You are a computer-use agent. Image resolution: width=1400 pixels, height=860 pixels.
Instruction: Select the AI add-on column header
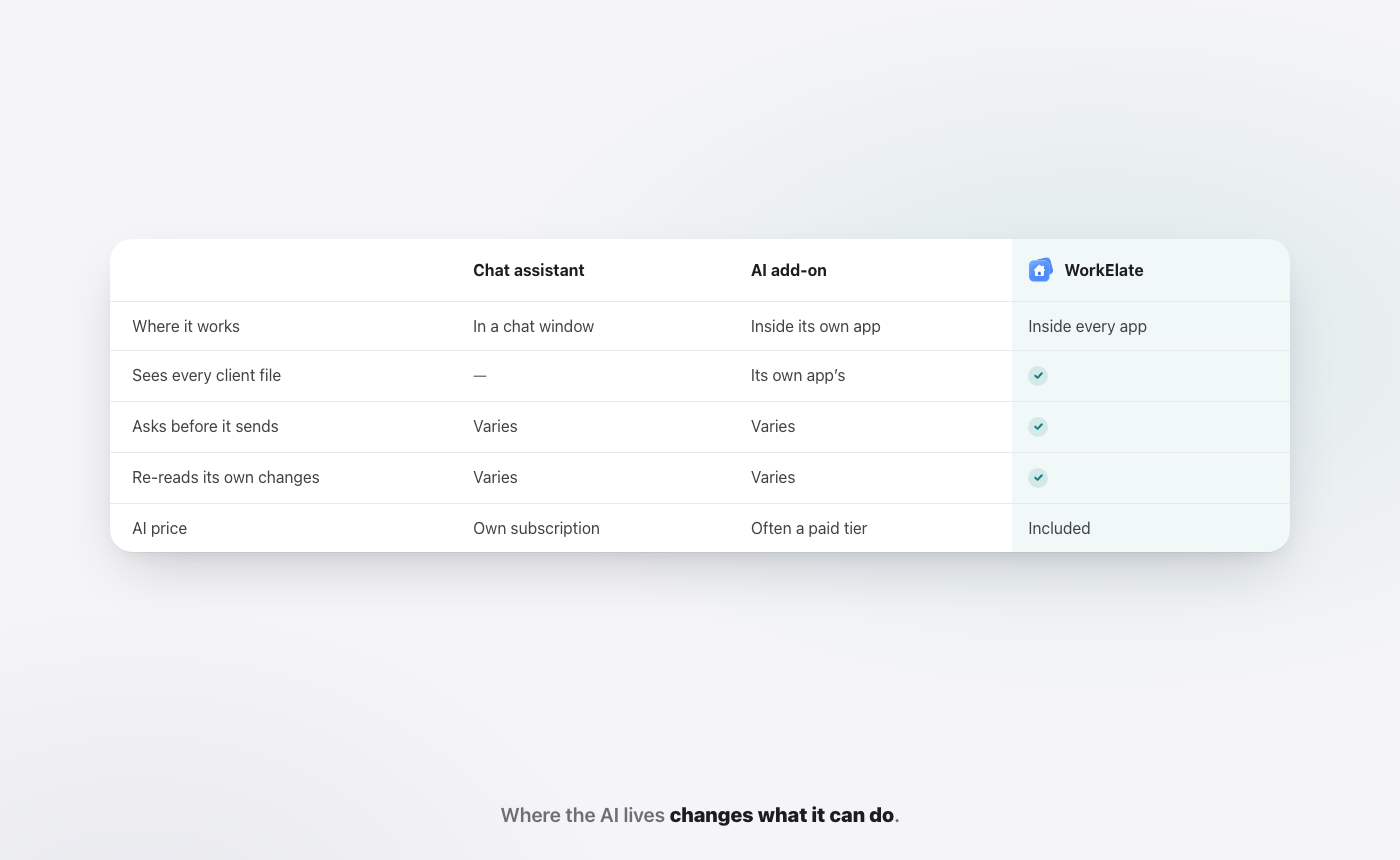click(789, 270)
